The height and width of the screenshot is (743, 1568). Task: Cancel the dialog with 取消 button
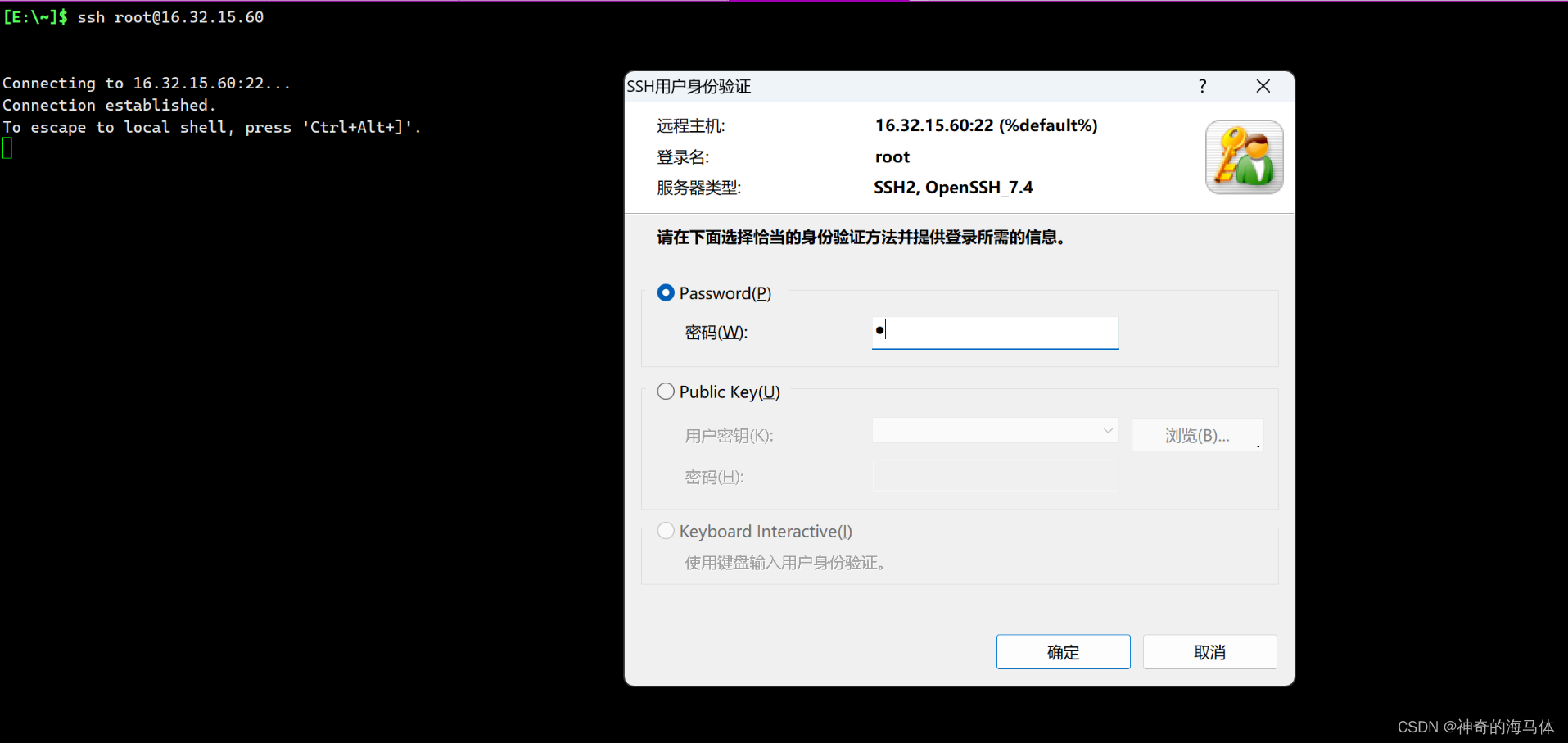click(x=1209, y=652)
